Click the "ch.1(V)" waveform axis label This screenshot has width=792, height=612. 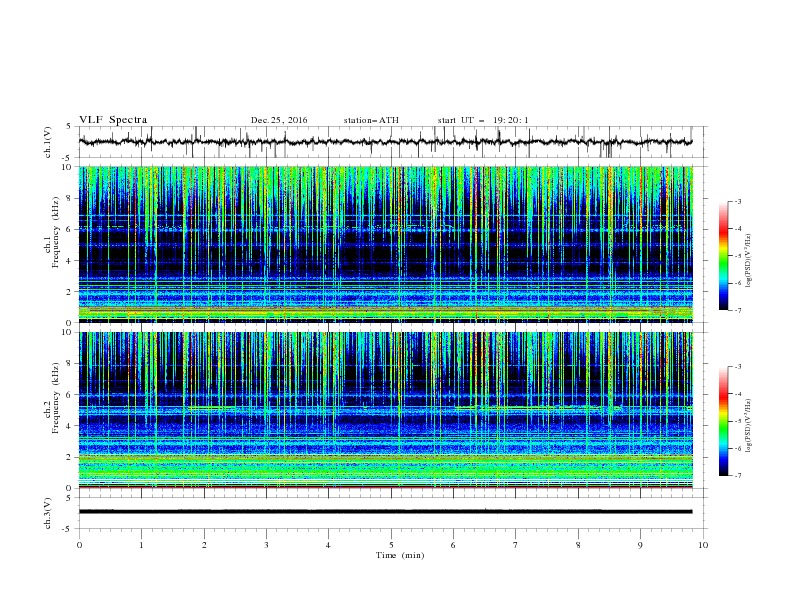pos(48,142)
